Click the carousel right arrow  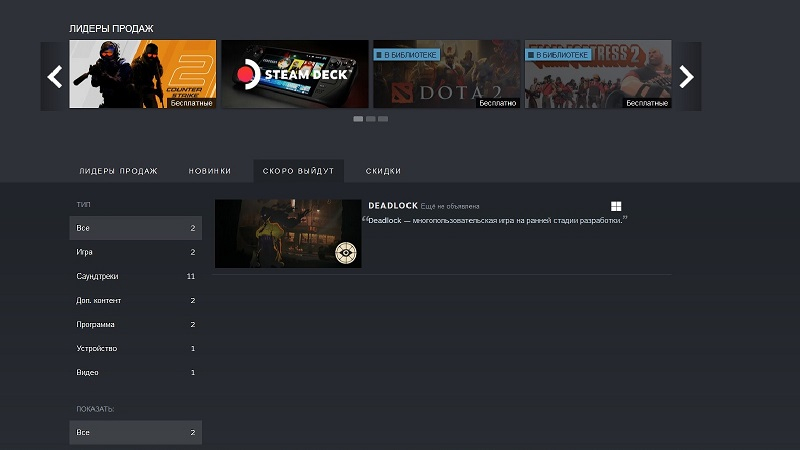tap(686, 76)
